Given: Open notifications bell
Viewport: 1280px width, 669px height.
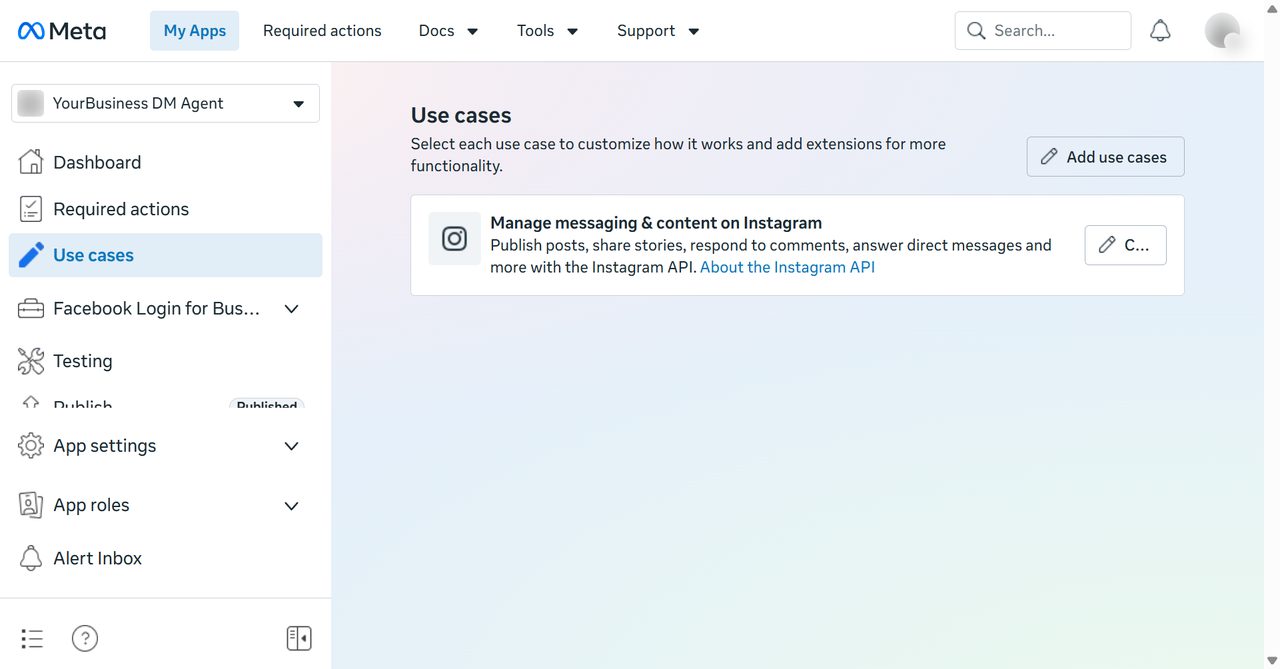Looking at the screenshot, I should click(x=1160, y=31).
